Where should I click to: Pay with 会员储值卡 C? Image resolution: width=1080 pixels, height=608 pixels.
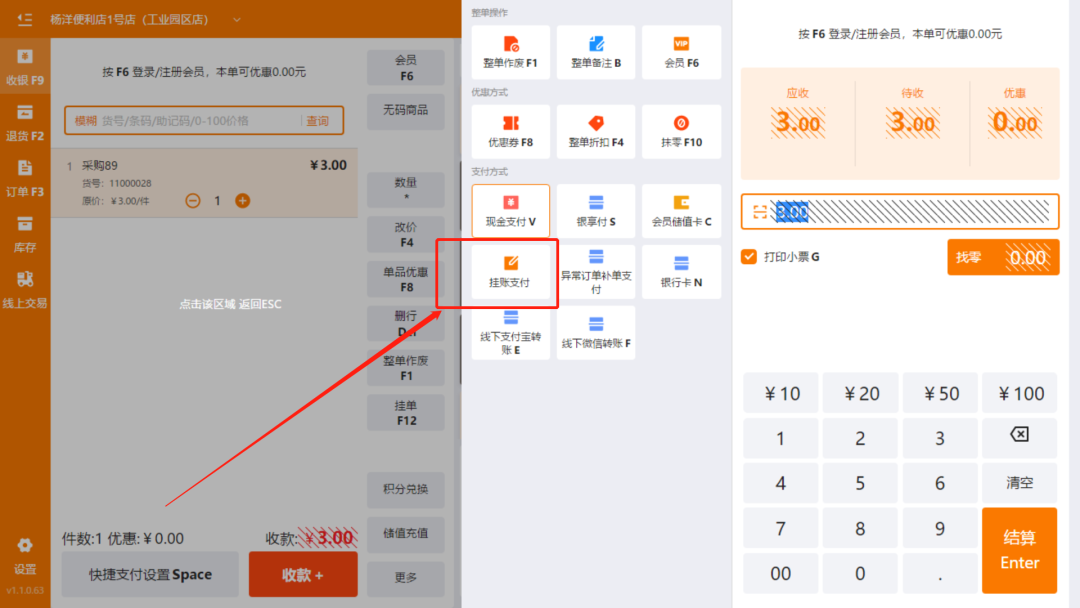click(681, 210)
